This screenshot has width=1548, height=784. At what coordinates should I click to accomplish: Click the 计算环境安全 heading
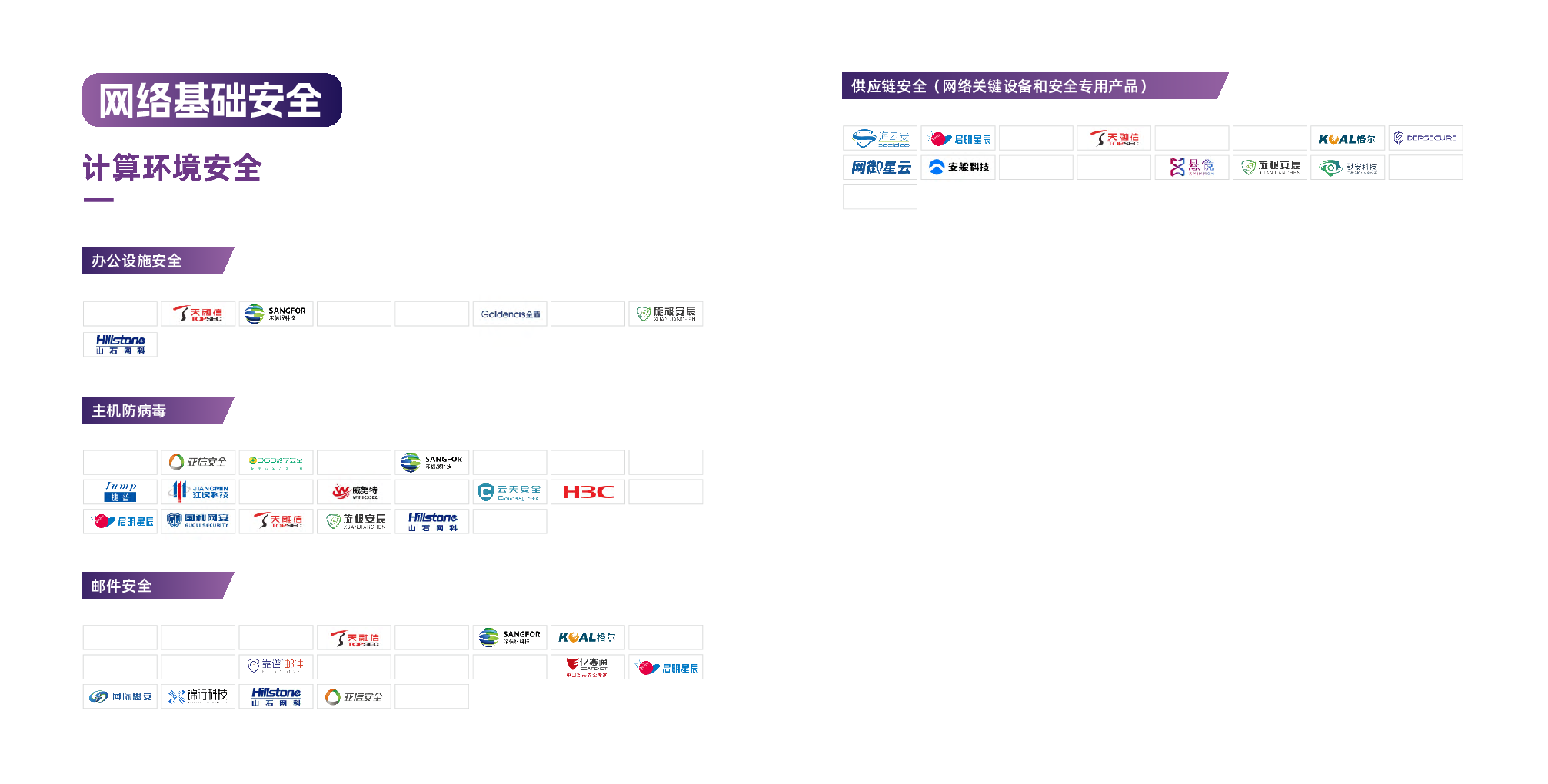pos(172,168)
